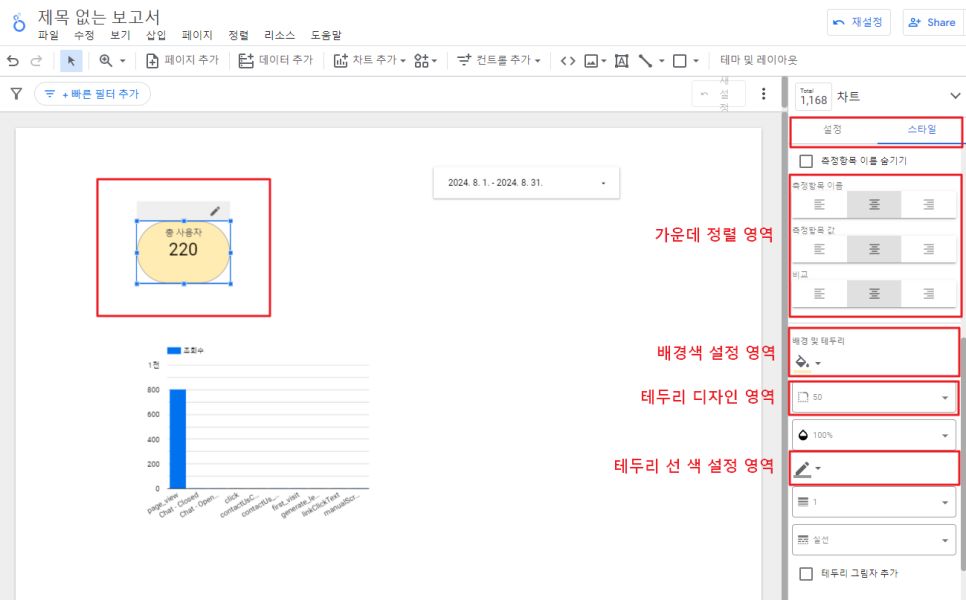
Task: Right-align the 비교 text
Action: tap(928, 294)
